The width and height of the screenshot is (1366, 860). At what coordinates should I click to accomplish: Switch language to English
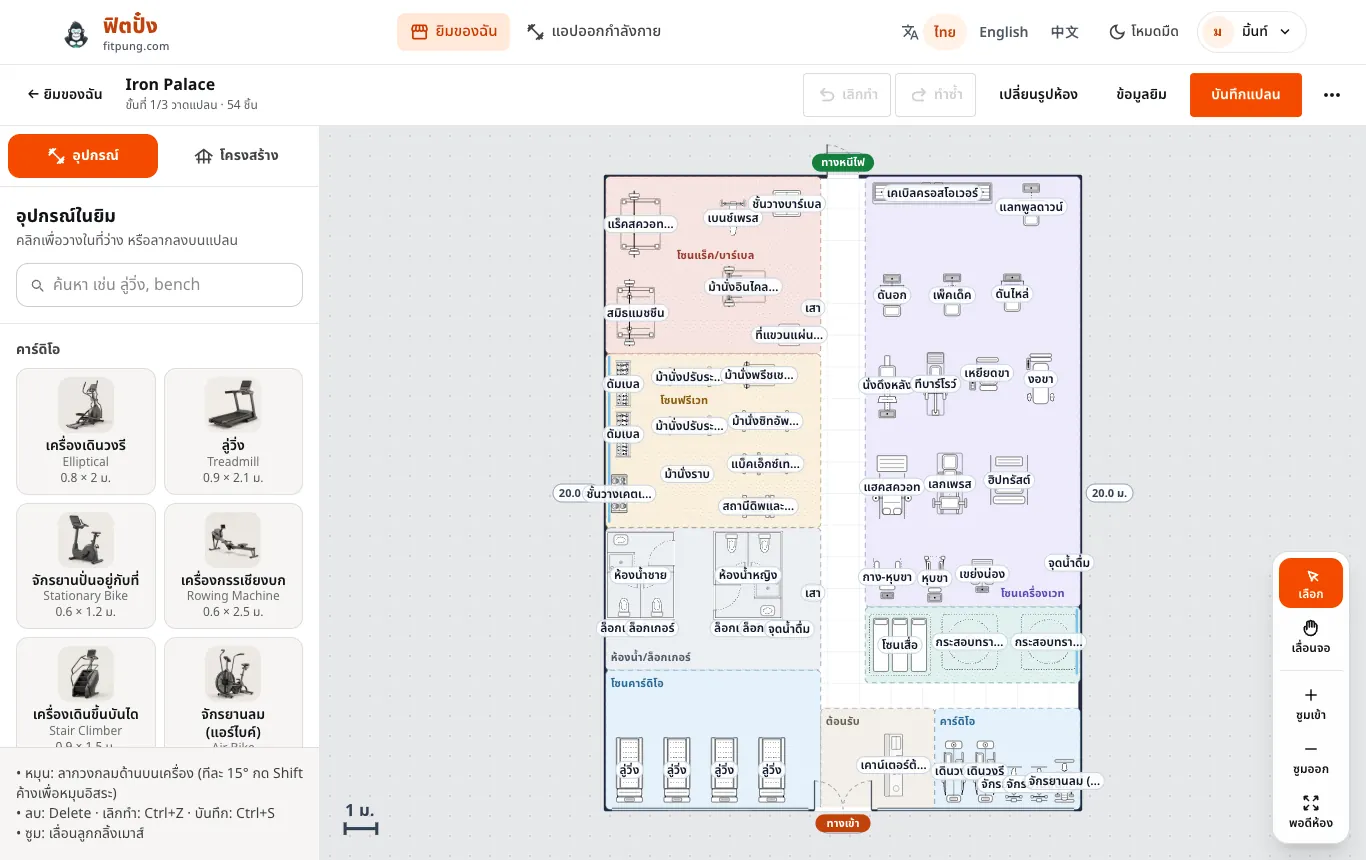[1003, 32]
